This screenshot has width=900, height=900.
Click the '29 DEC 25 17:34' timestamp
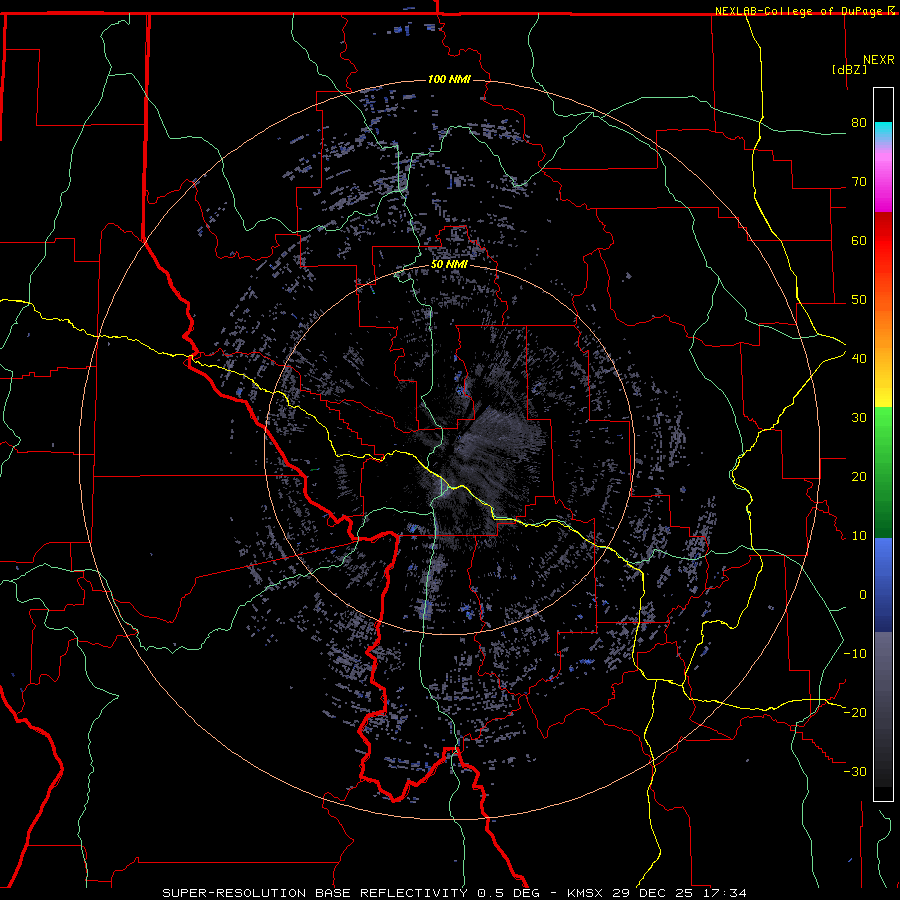pos(680,893)
